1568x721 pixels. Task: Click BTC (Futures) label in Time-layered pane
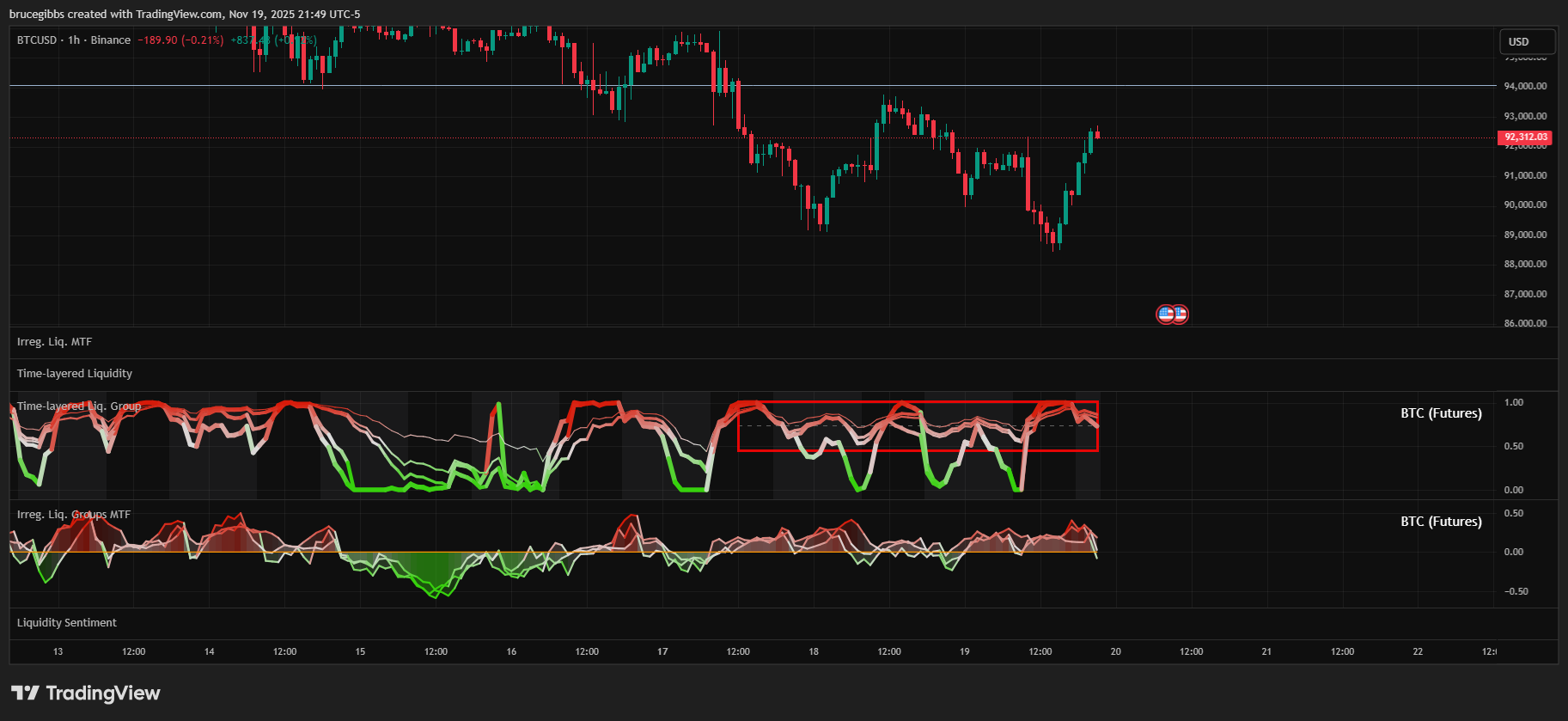[1441, 413]
